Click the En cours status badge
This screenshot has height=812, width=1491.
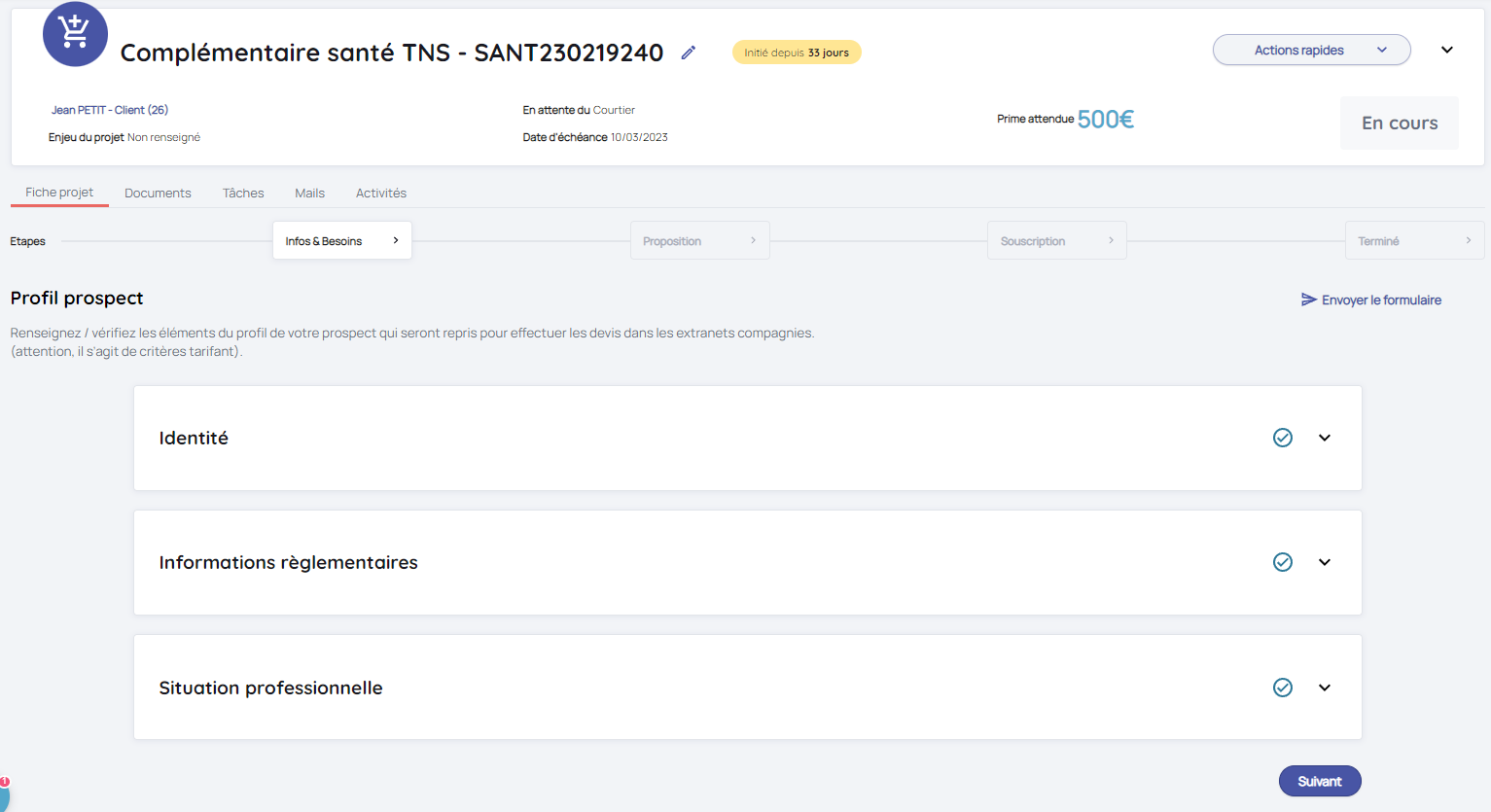click(x=1399, y=124)
